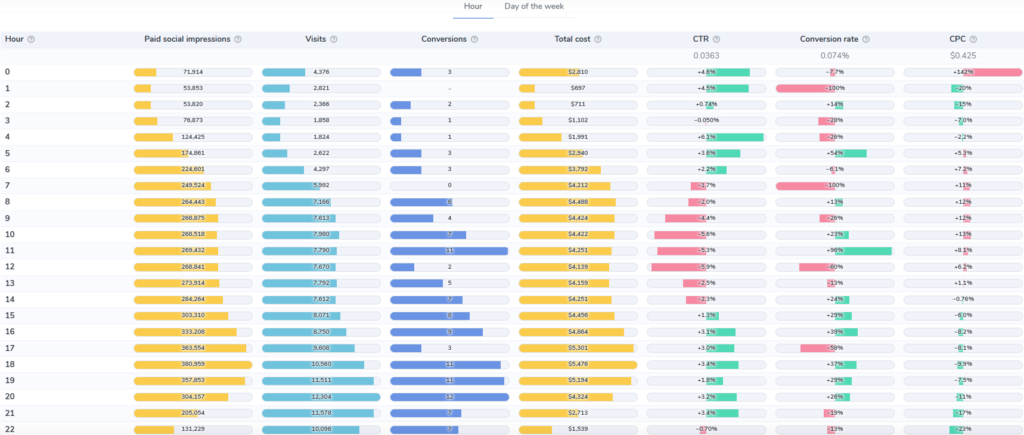Sort table by Visits header
The height and width of the screenshot is (435, 1024).
tap(315, 40)
